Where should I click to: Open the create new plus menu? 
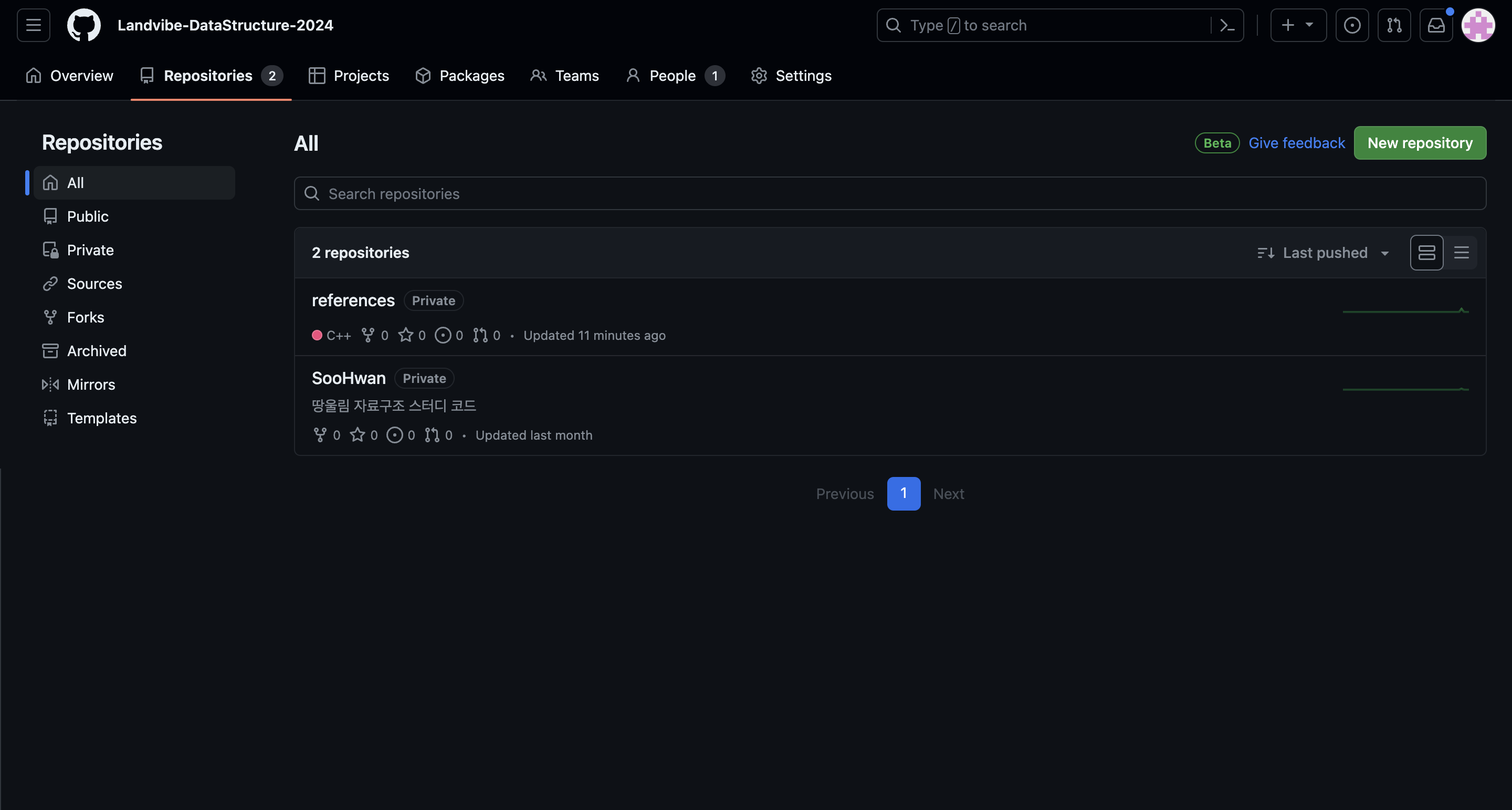pos(1298,25)
